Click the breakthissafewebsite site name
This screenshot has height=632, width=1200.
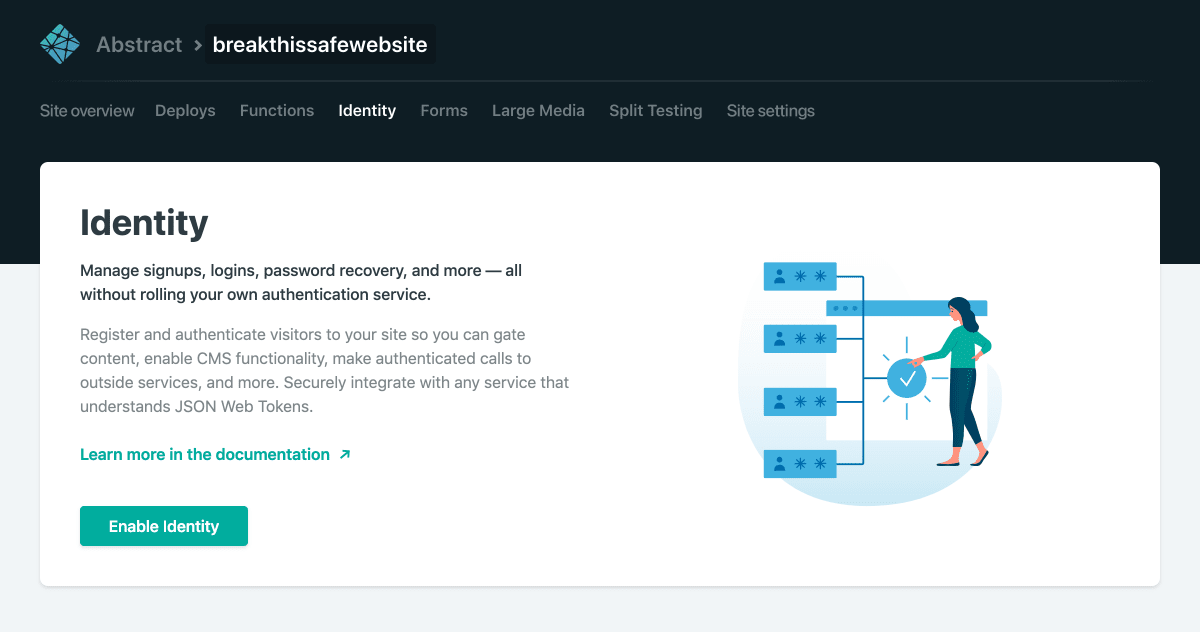pyautogui.click(x=320, y=44)
